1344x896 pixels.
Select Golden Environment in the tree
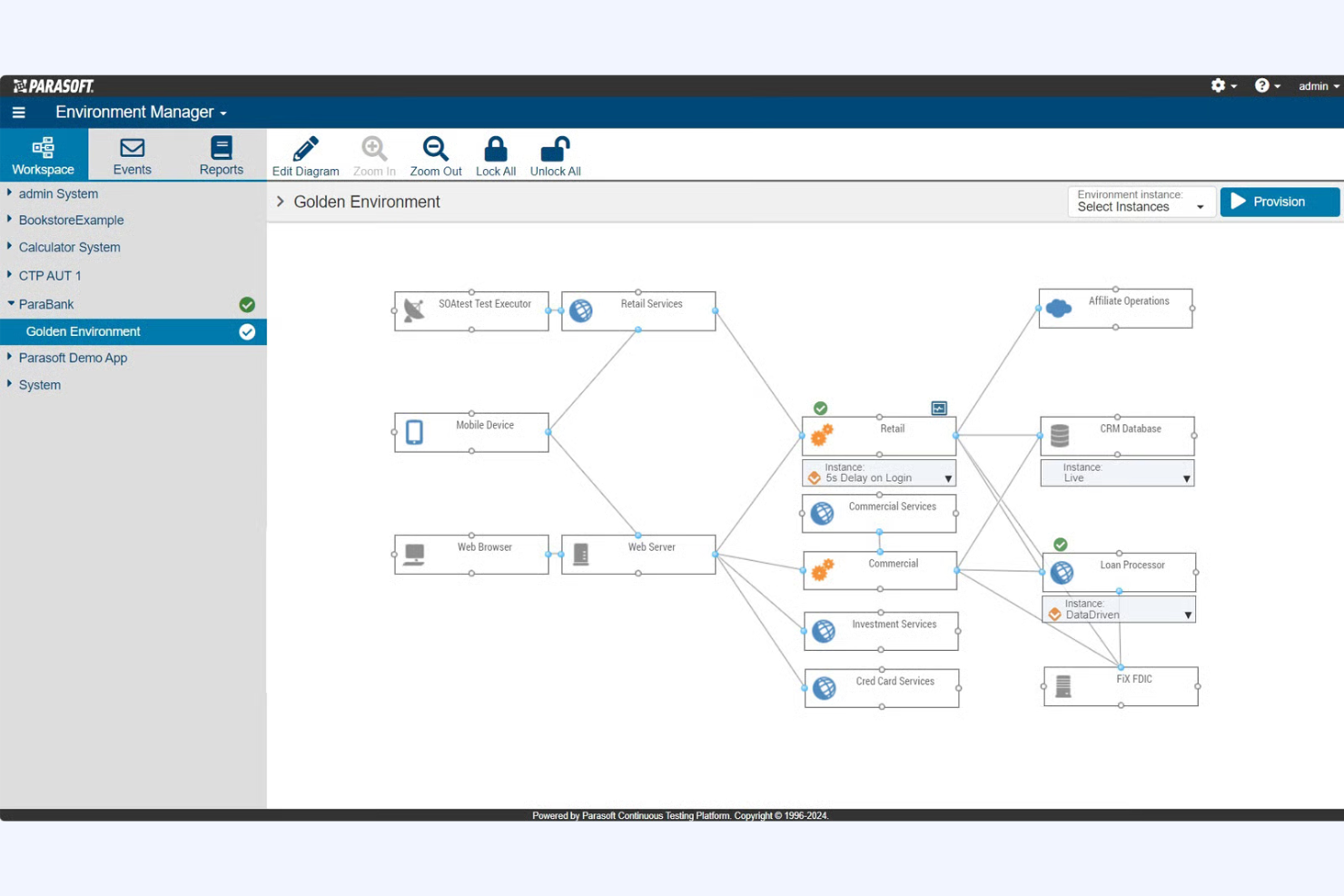pos(133,331)
